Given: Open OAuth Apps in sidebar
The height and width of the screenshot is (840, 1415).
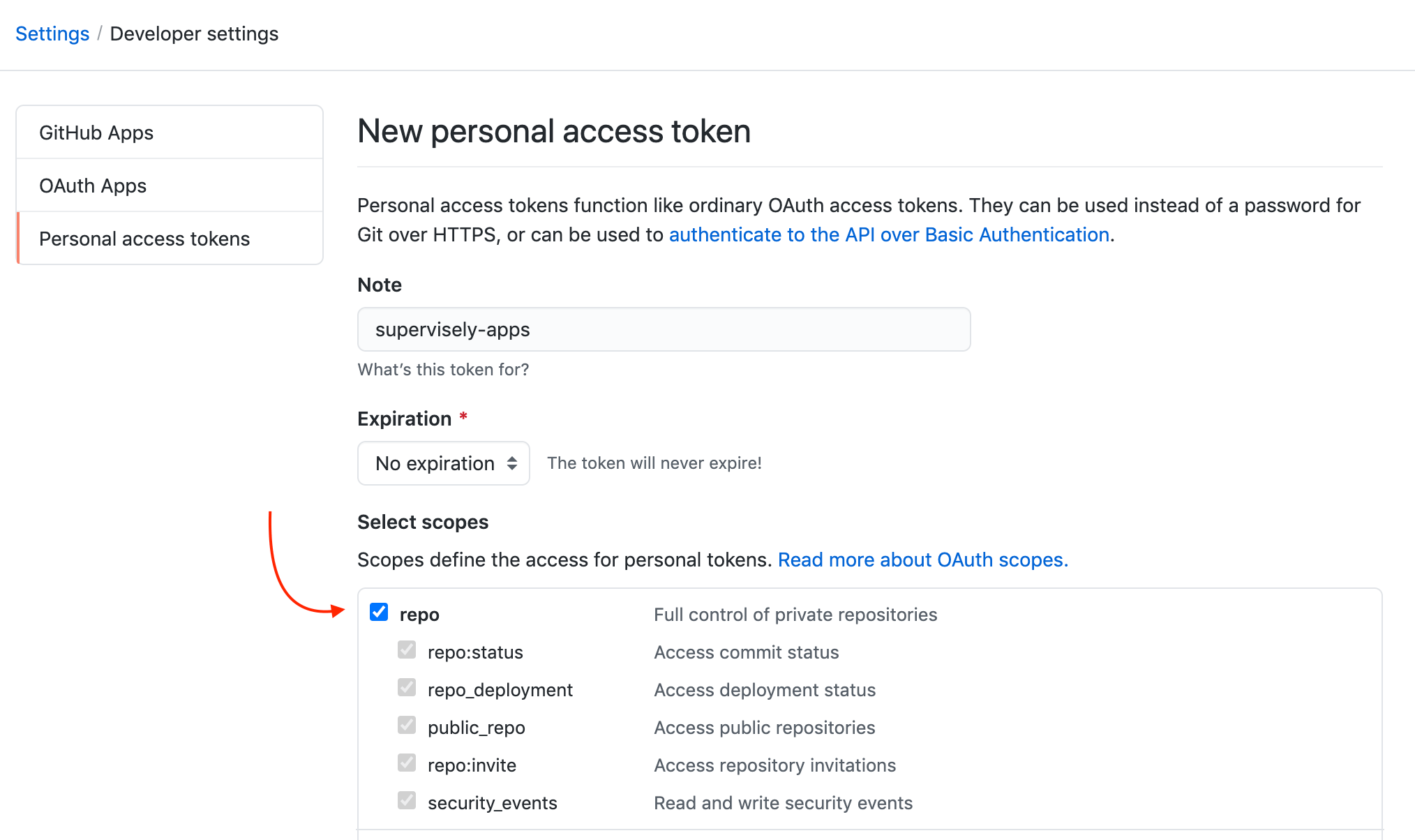Looking at the screenshot, I should (x=93, y=186).
